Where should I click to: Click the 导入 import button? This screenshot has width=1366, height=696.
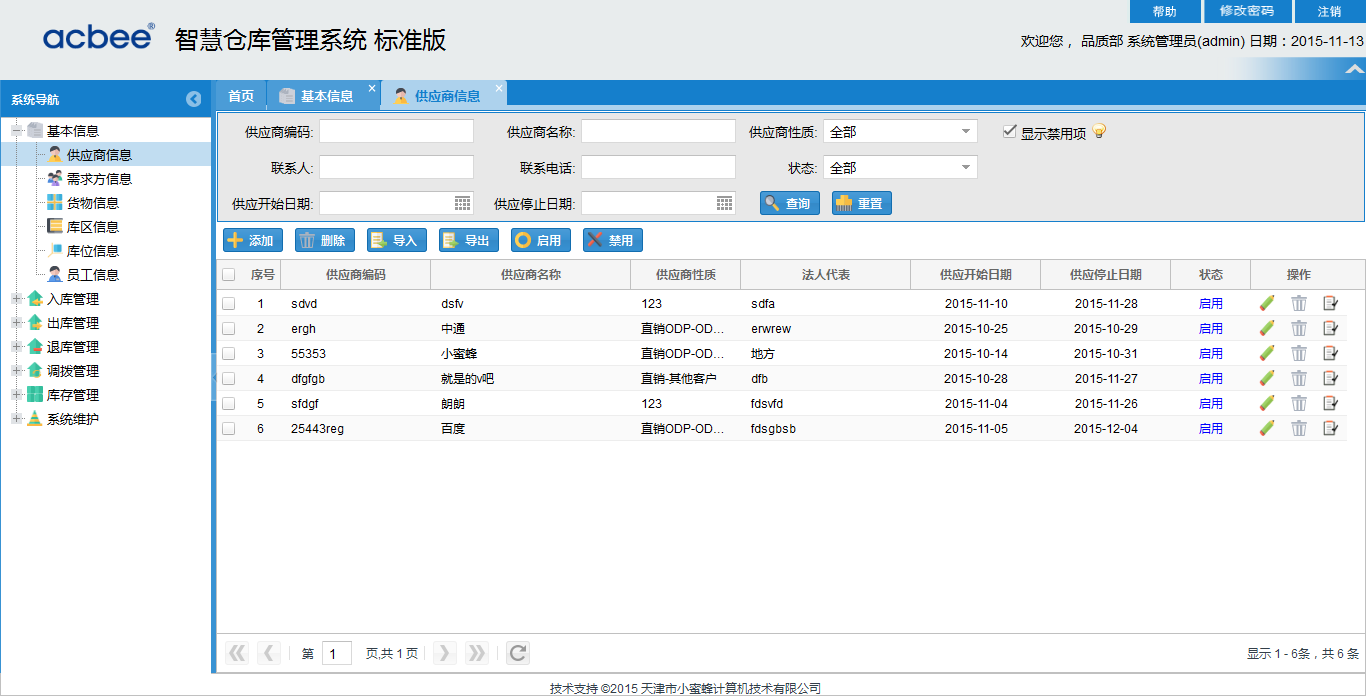click(397, 240)
